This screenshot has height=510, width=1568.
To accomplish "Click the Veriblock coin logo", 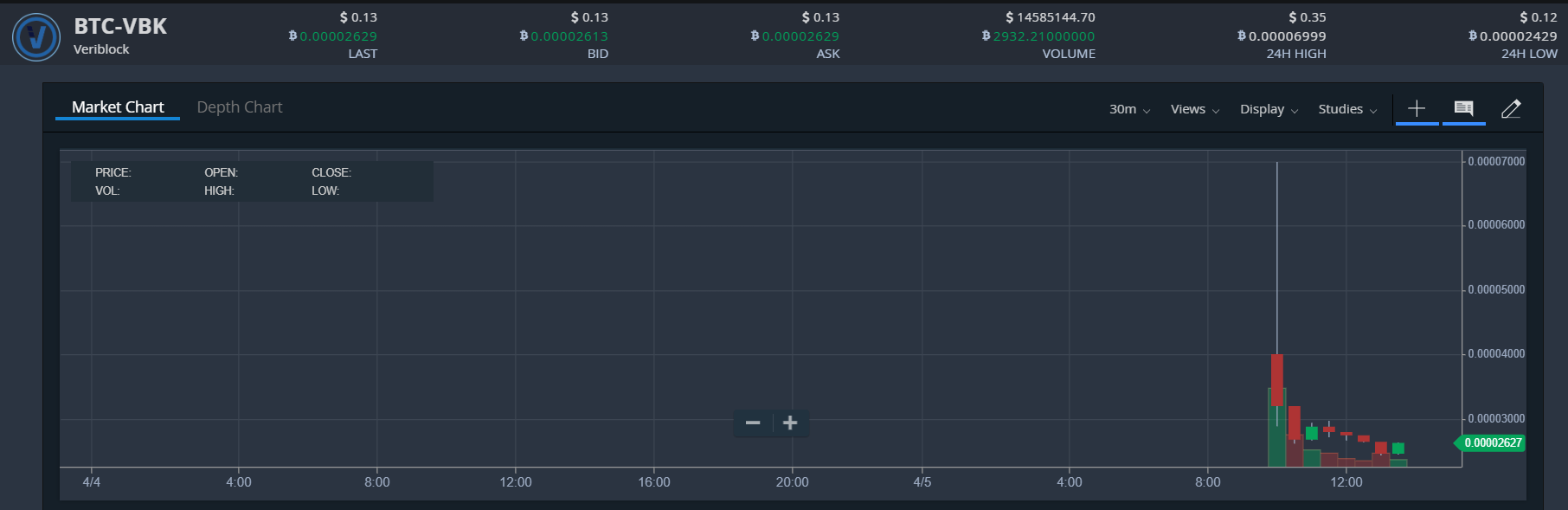I will click(x=36, y=37).
